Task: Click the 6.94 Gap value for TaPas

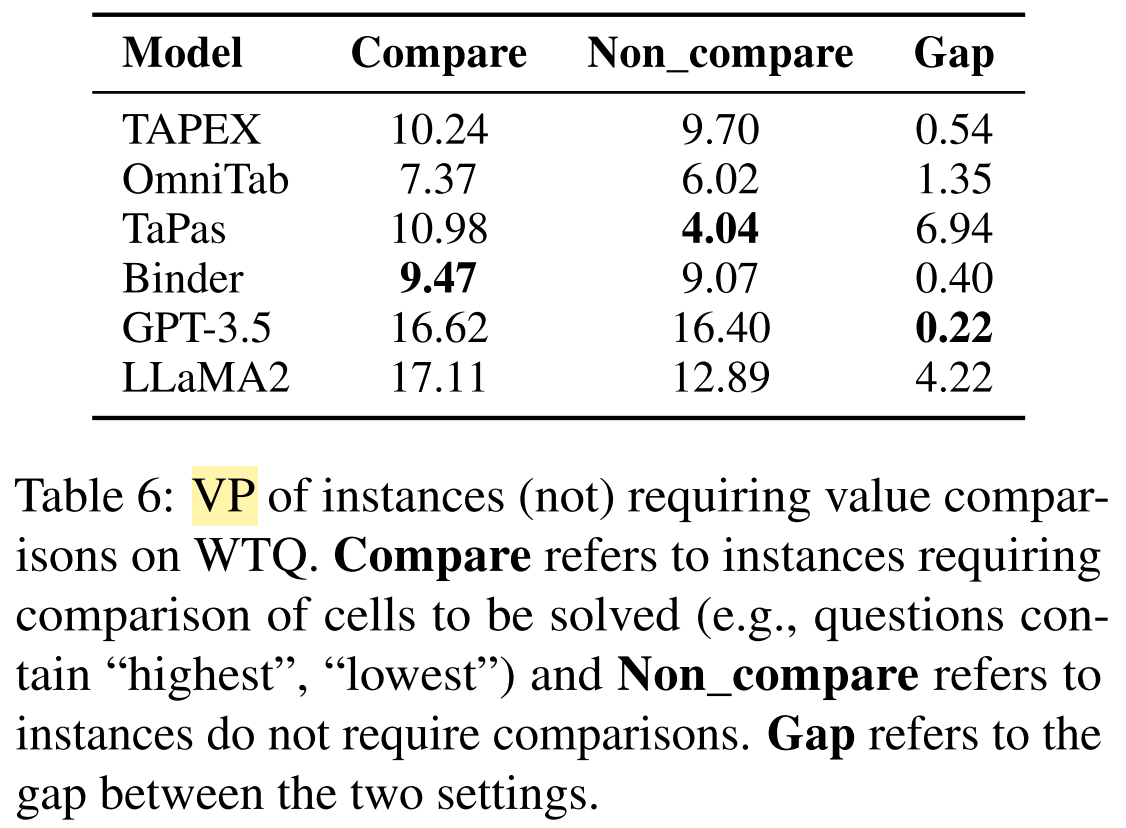Action: tap(954, 229)
